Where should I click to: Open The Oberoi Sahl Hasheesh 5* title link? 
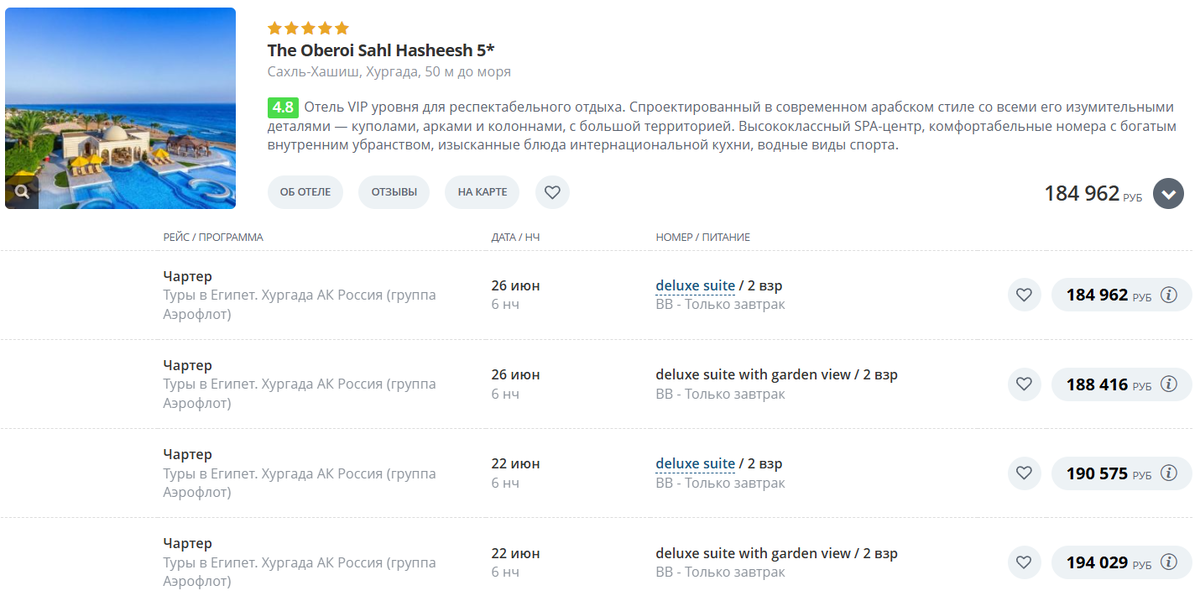(380, 50)
